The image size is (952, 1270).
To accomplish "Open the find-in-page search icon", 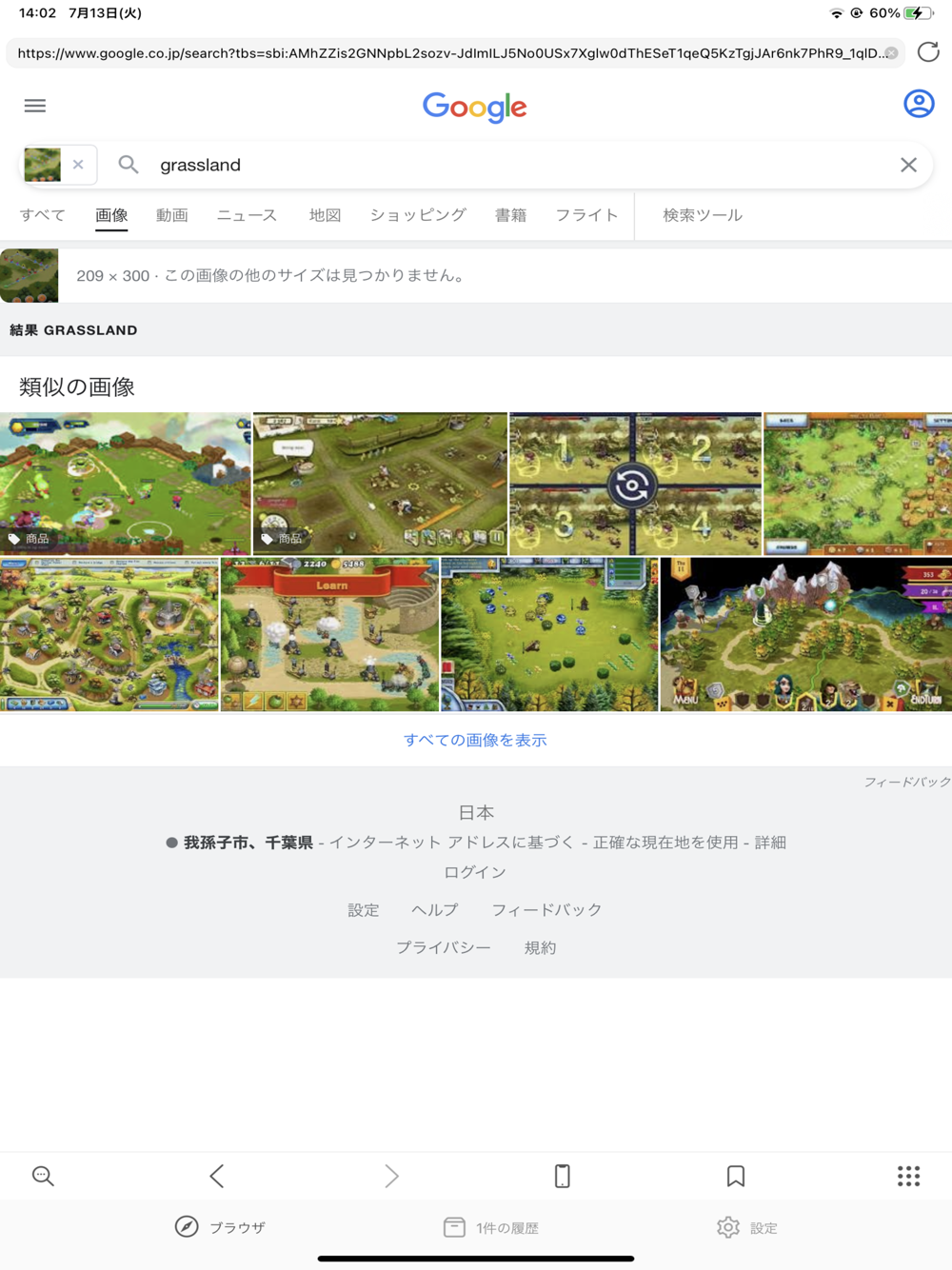I will click(43, 1176).
